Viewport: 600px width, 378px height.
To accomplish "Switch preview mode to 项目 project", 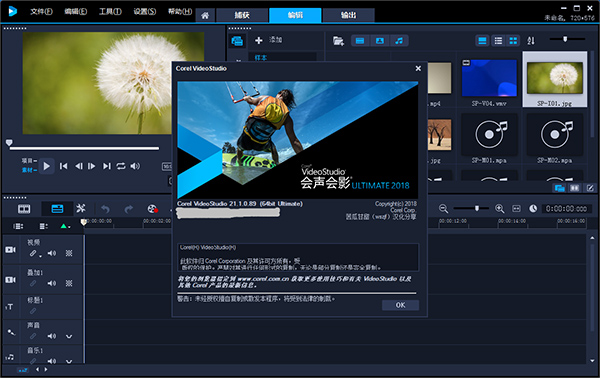I will tap(29, 161).
